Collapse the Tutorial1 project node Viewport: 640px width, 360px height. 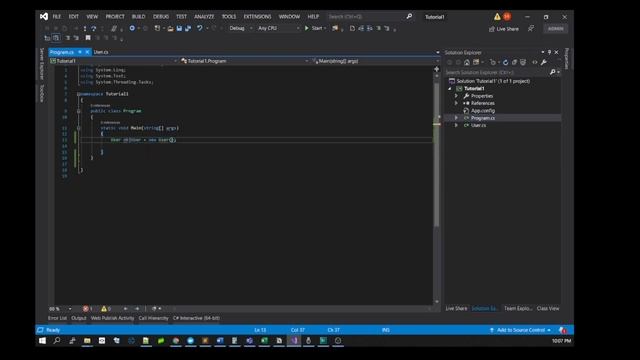point(450,89)
